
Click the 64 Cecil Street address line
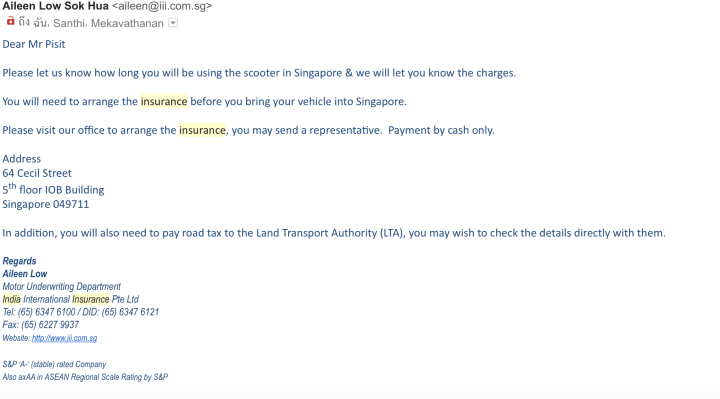point(37,173)
